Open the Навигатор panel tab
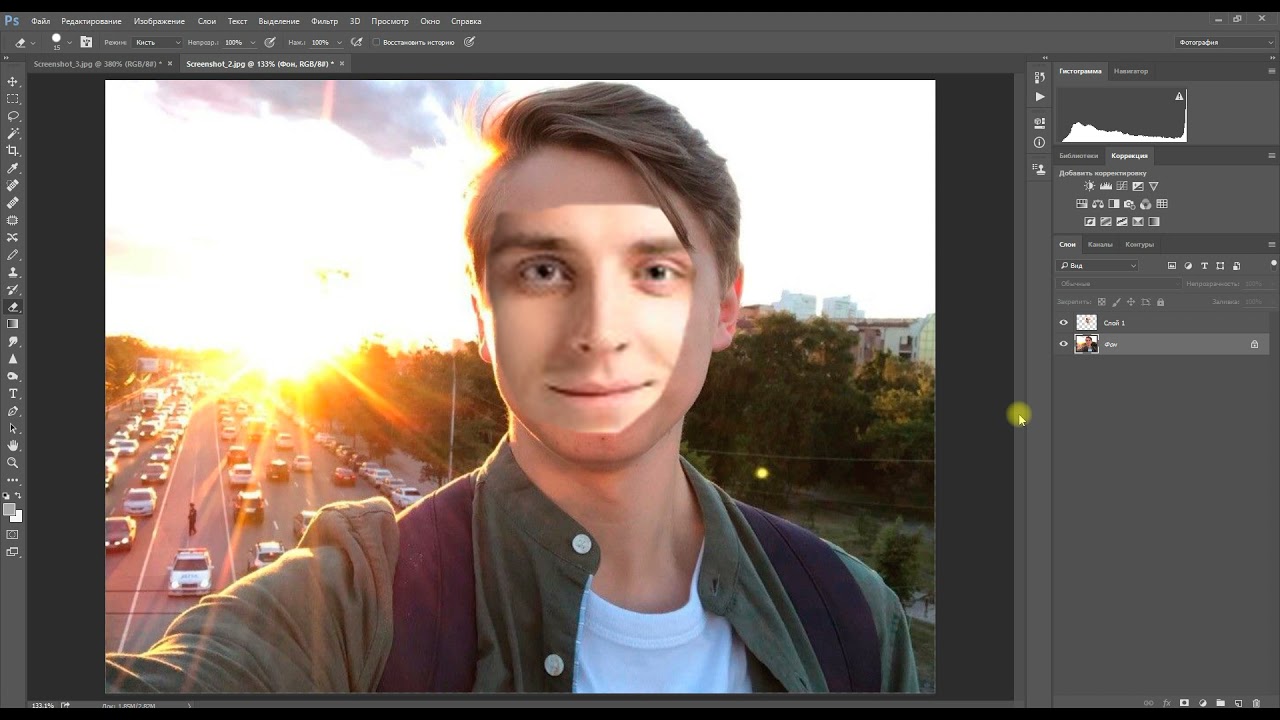Viewport: 1280px width, 720px height. pyautogui.click(x=1131, y=71)
